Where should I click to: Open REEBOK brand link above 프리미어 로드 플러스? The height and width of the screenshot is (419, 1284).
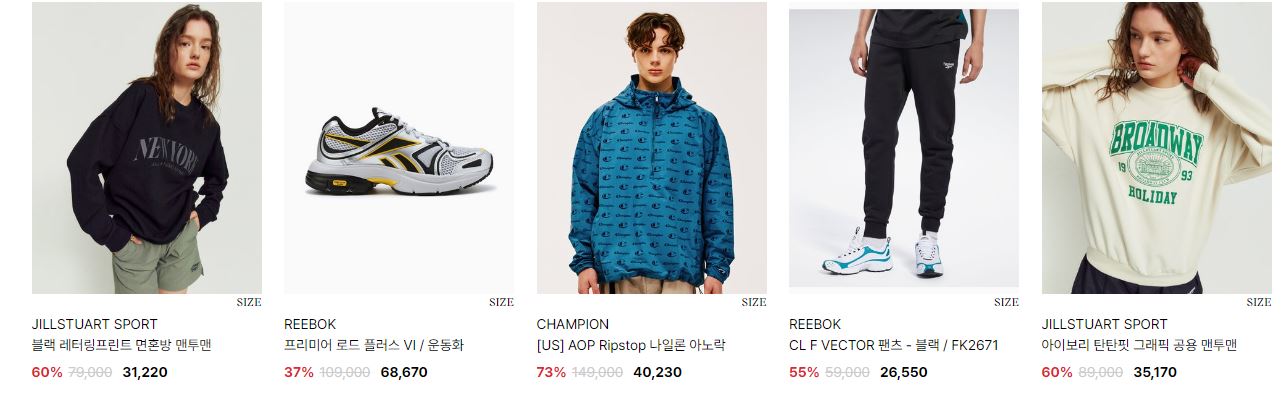pyautogui.click(x=310, y=324)
